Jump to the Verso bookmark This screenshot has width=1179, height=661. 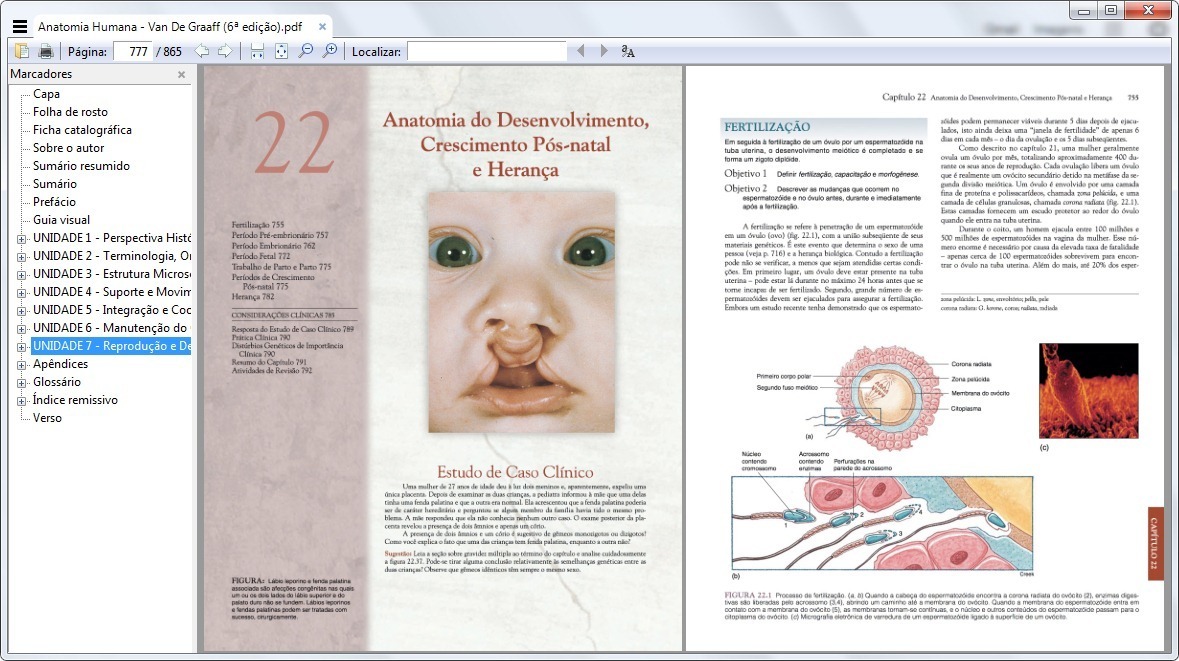(47, 418)
